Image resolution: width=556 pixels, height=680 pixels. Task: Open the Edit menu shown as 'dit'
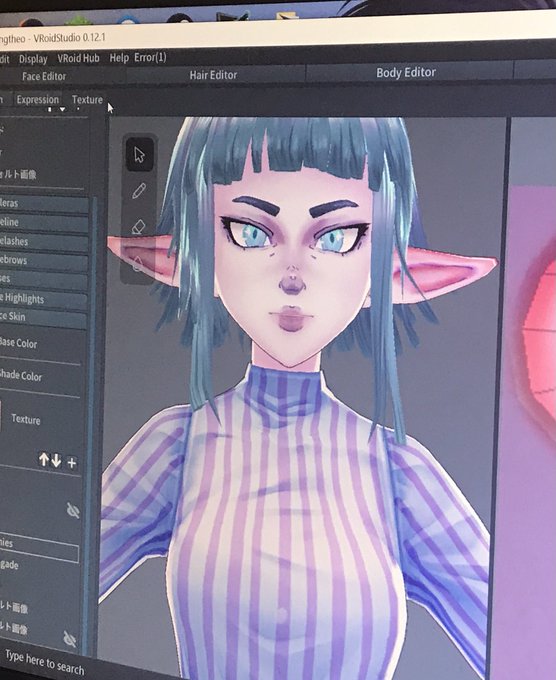click(4, 59)
